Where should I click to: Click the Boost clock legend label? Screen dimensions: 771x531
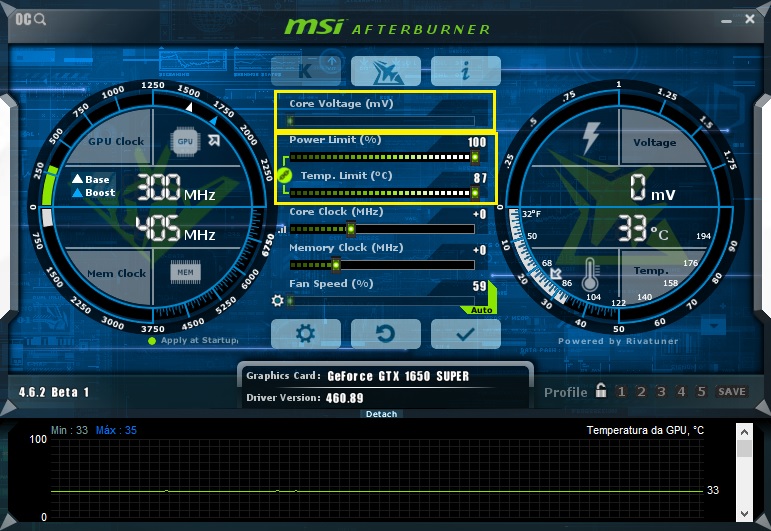[x=94, y=193]
